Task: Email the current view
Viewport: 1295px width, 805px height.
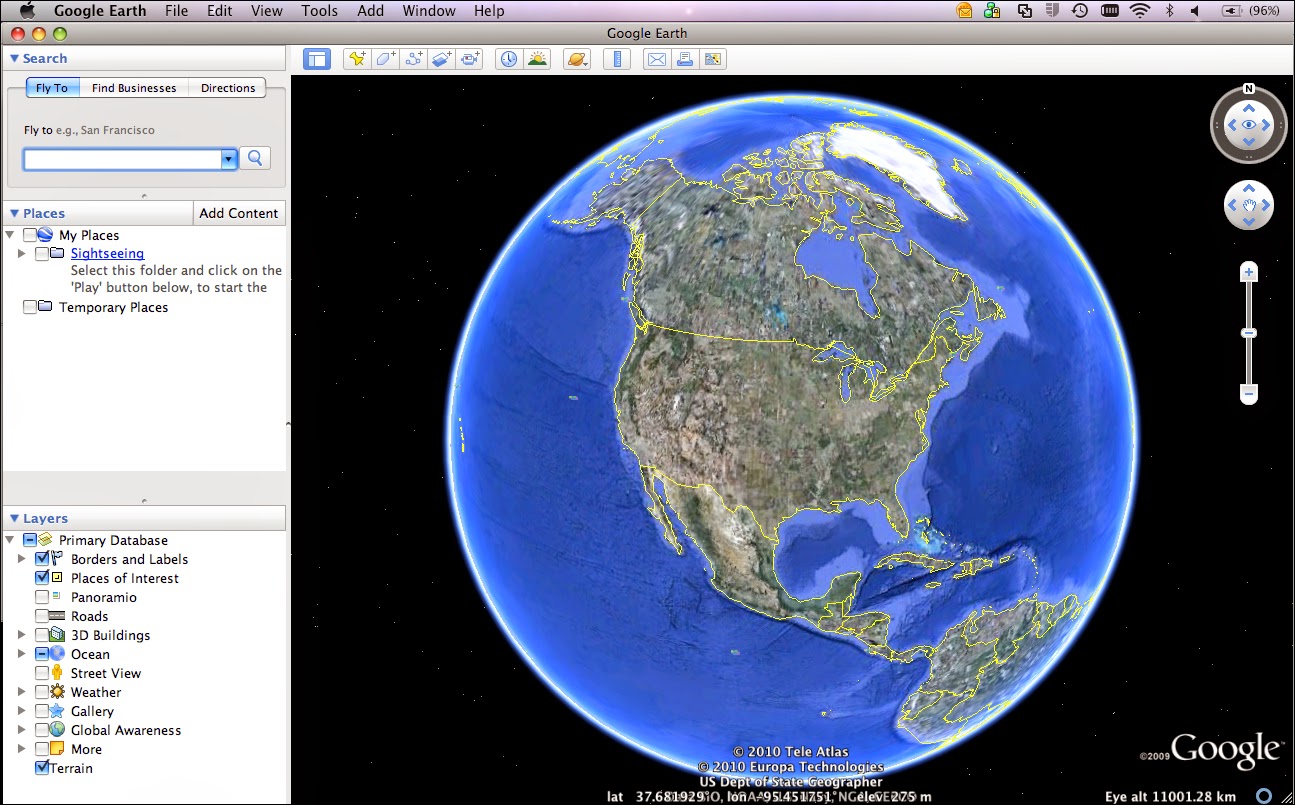Action: pyautogui.click(x=656, y=59)
